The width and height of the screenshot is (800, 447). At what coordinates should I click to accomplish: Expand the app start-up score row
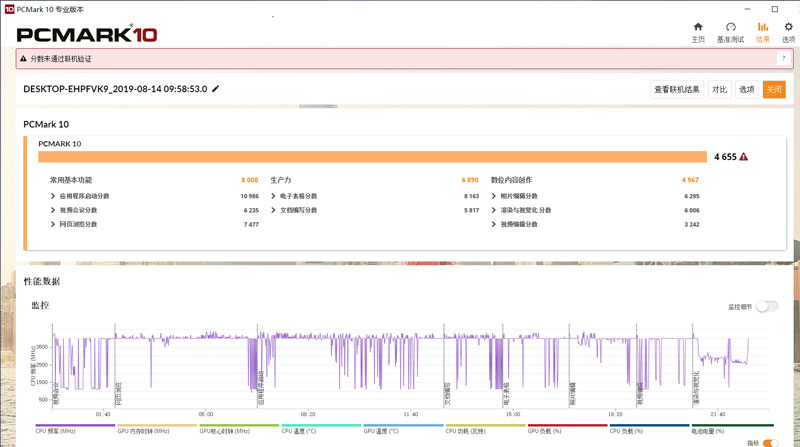point(154,196)
